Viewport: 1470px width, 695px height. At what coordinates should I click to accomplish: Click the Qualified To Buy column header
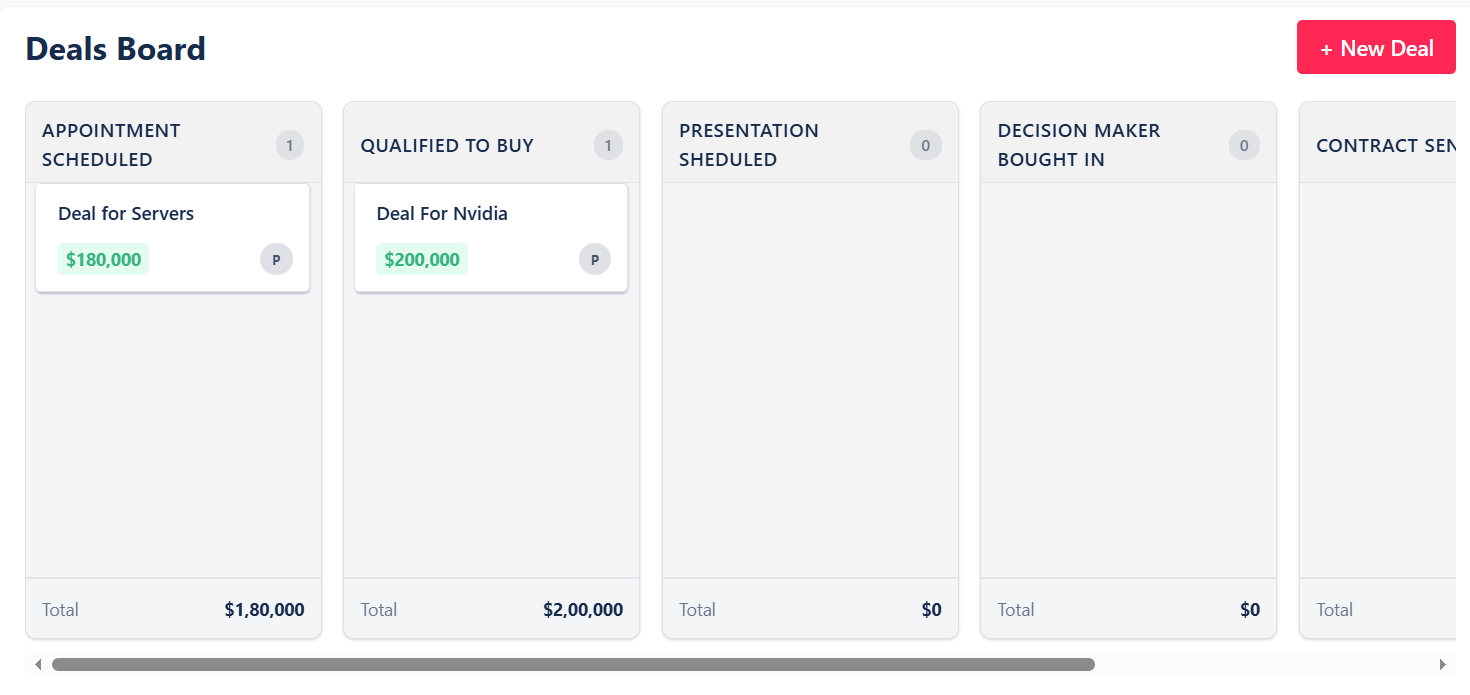coord(447,145)
